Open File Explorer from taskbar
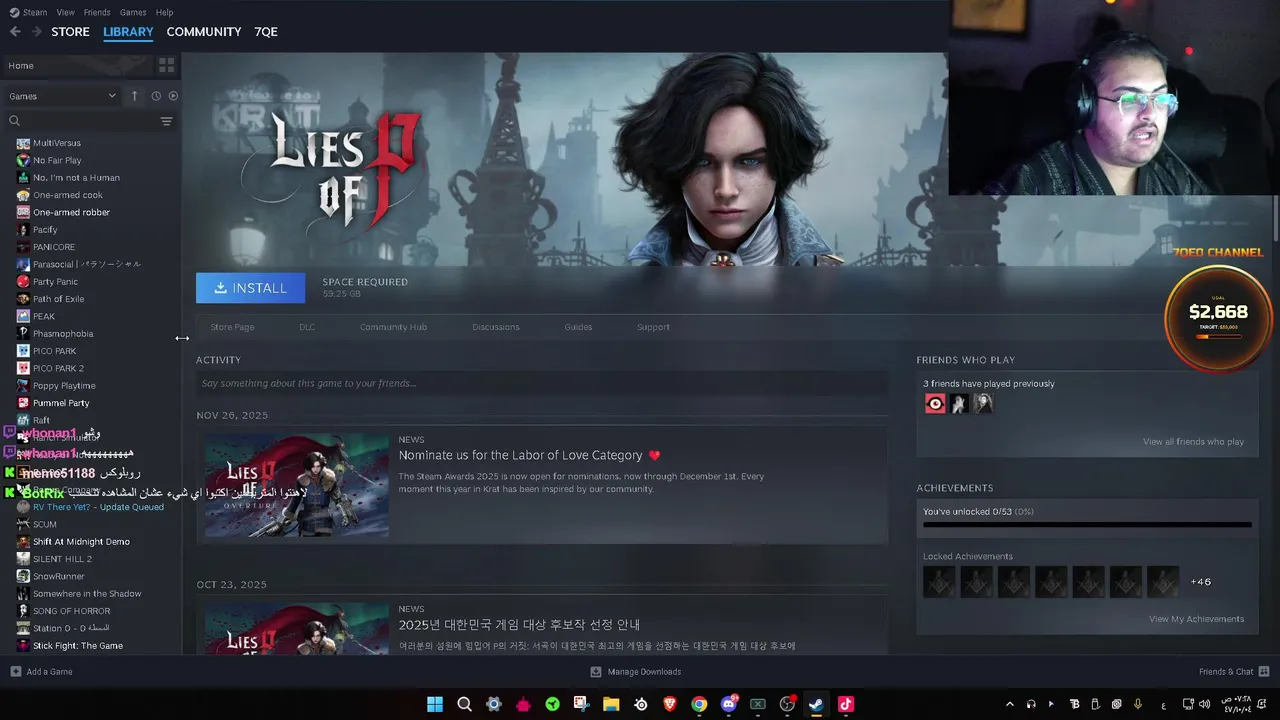Viewport: 1280px width, 720px height. coord(611,704)
